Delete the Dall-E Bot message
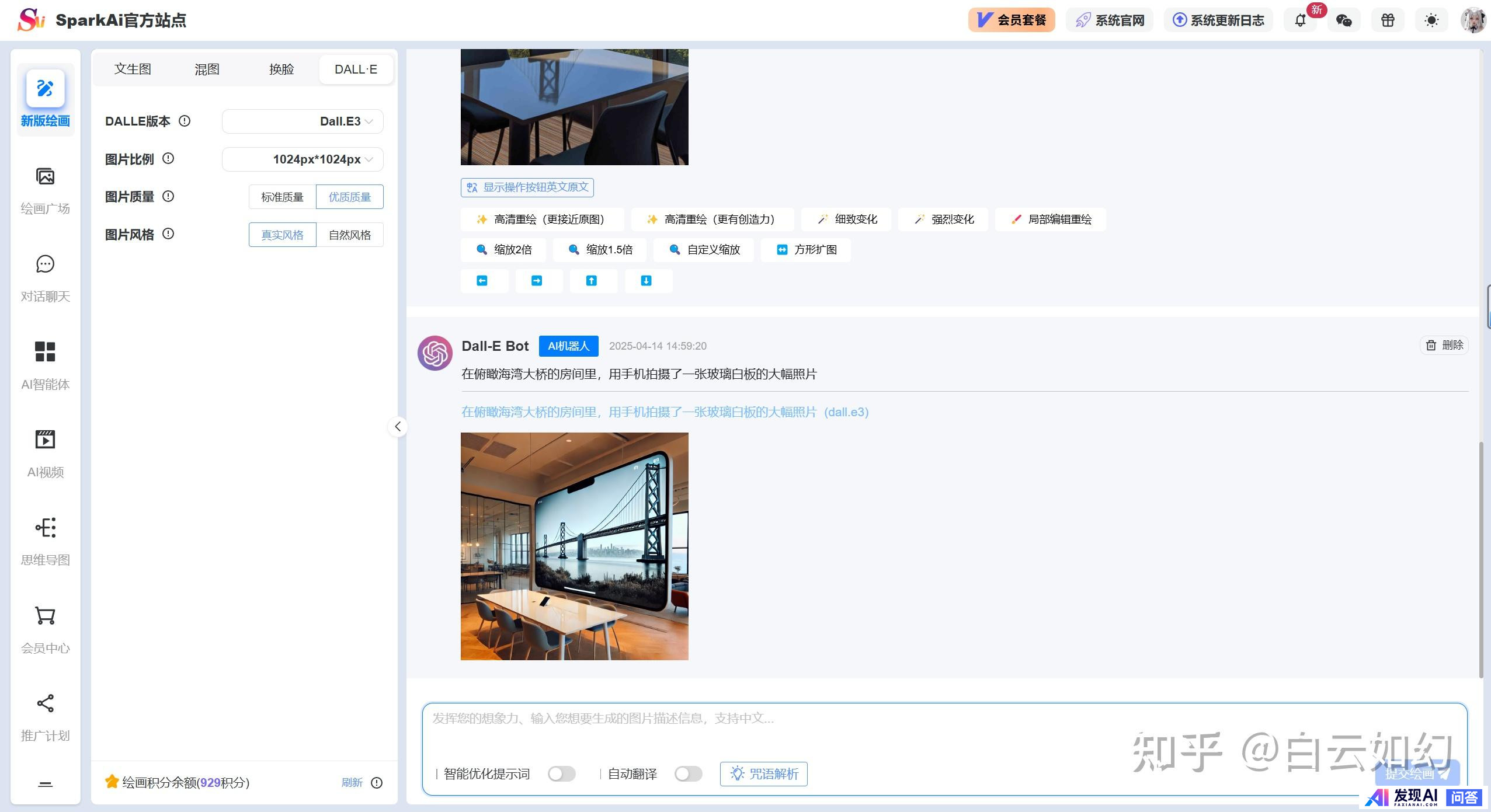 pos(1444,345)
